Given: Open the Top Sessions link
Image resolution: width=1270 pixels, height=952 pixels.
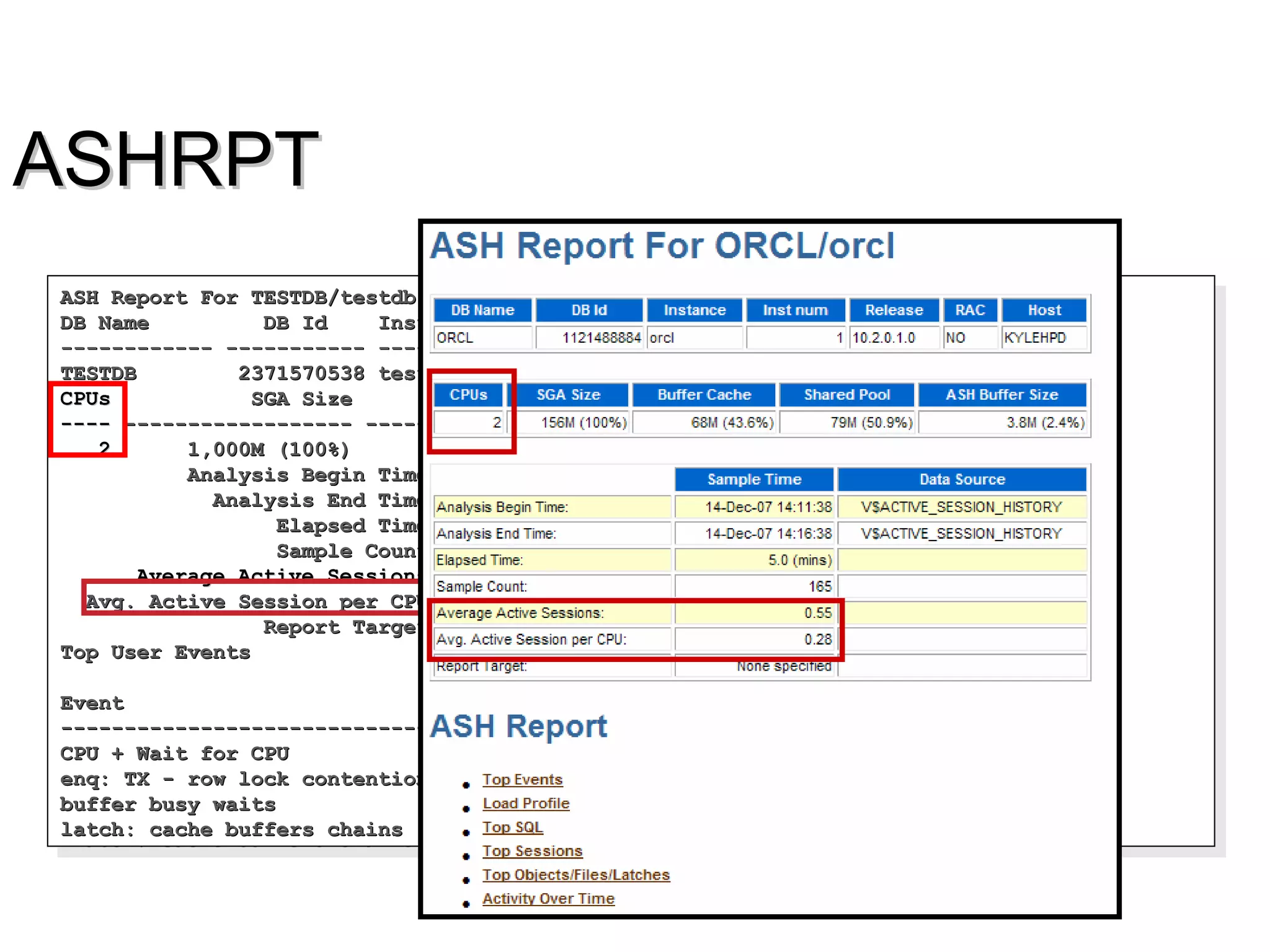Looking at the screenshot, I should [x=532, y=851].
